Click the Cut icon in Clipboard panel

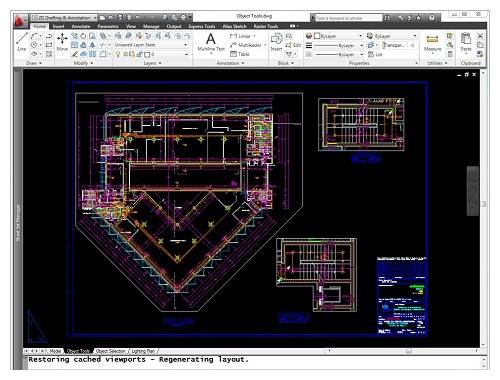(x=480, y=36)
